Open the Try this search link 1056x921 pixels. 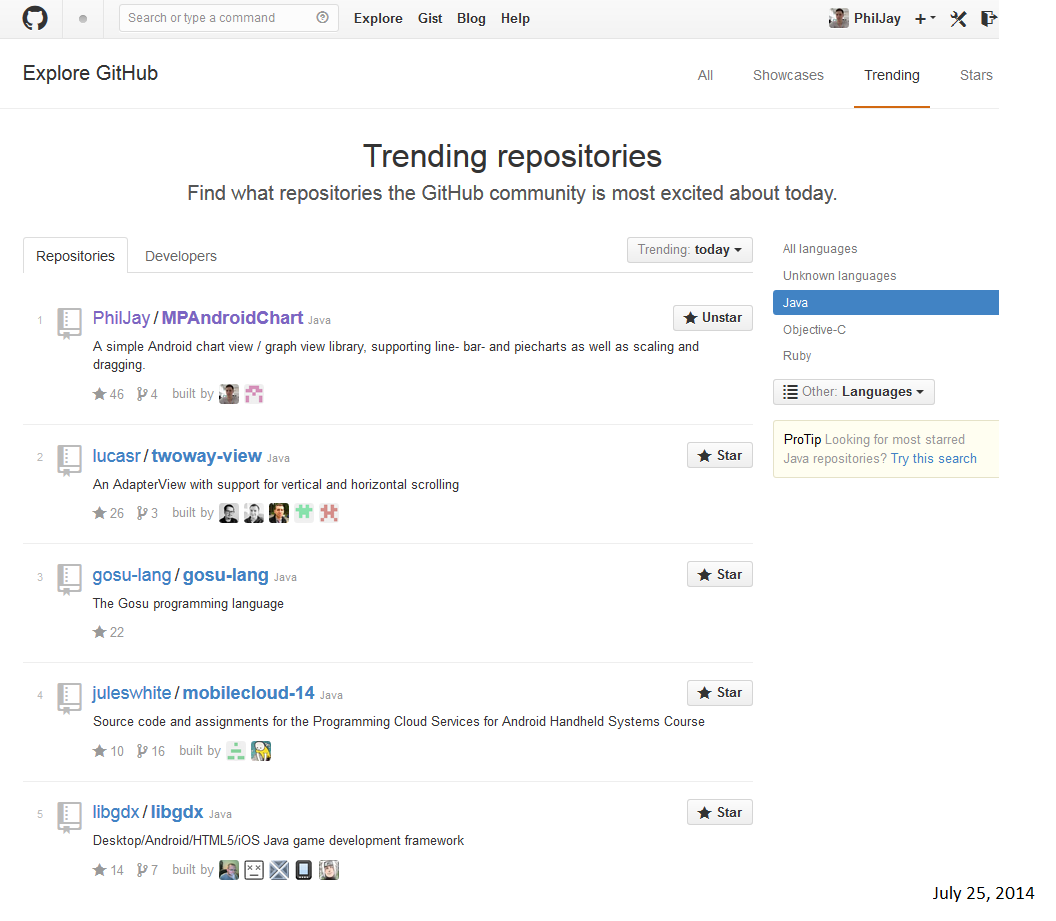933,458
